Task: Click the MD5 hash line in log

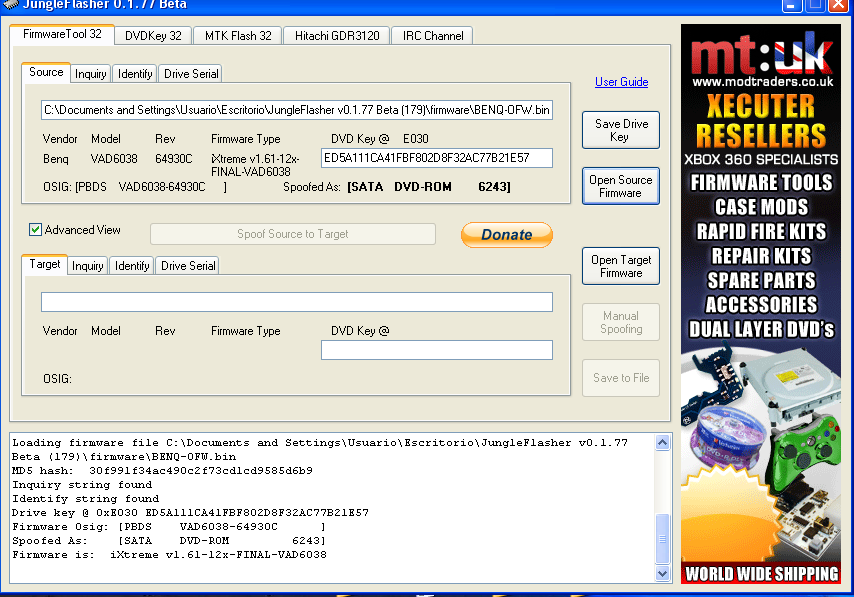Action: point(162,471)
